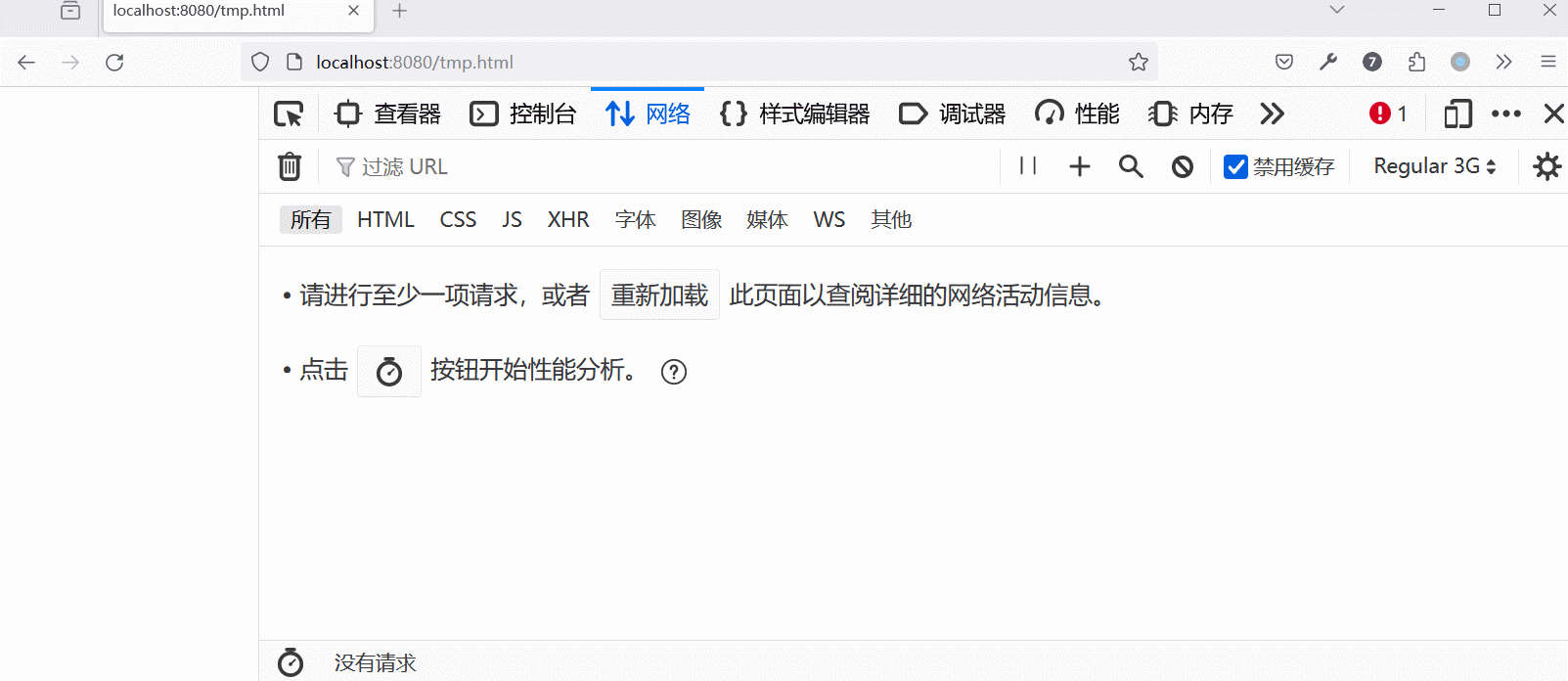Focus the 过滤 URL filter field
The width and height of the screenshot is (1568, 681).
(x=665, y=167)
